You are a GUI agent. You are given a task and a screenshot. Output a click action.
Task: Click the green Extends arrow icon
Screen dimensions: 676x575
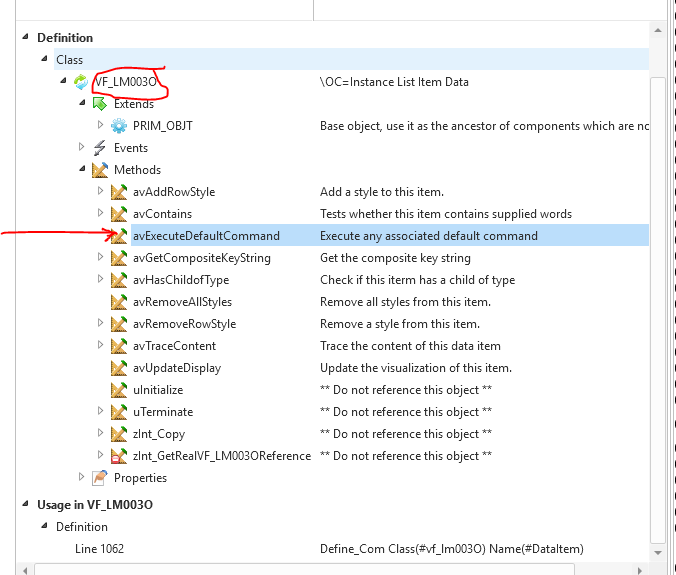100,104
